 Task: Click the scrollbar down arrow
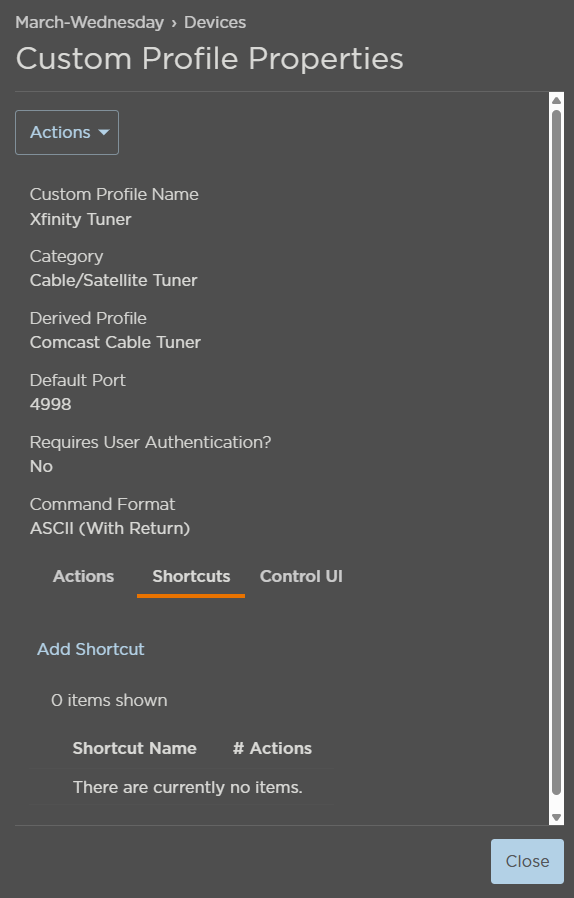(556, 817)
